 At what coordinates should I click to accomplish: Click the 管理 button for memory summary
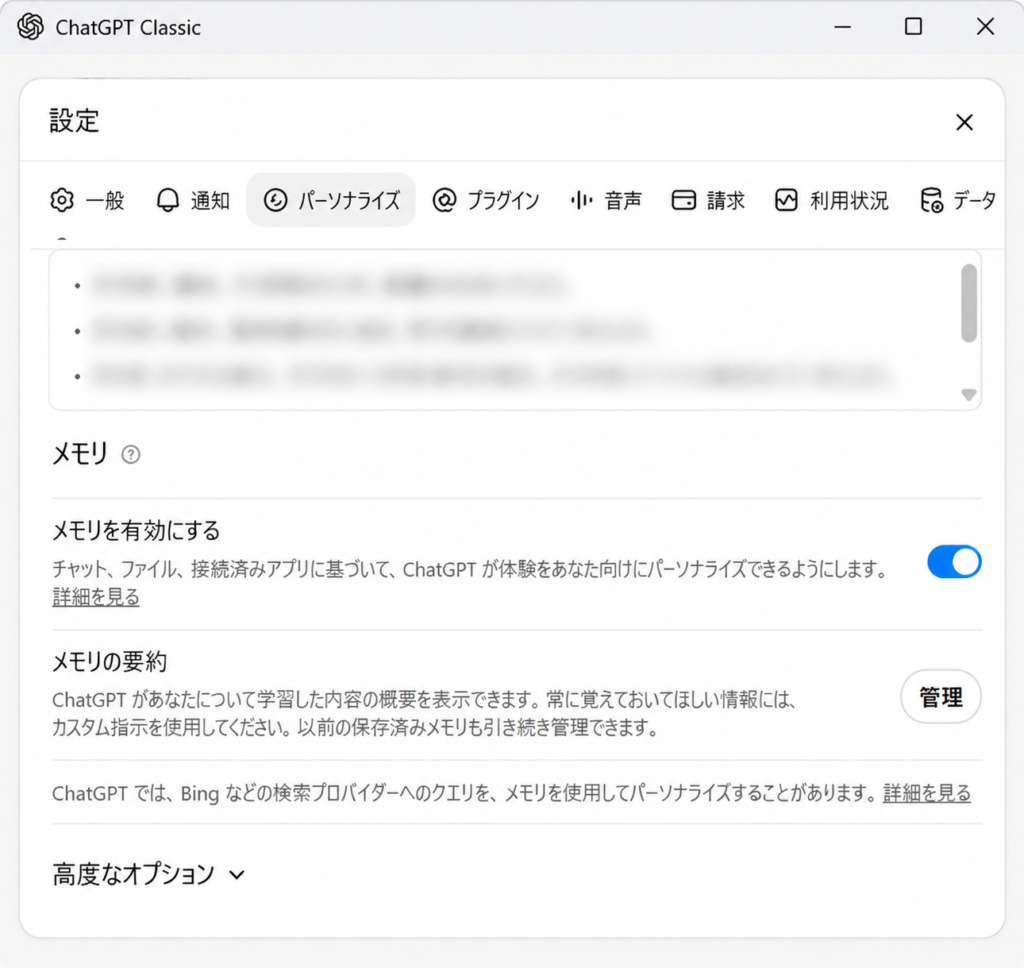click(x=940, y=696)
